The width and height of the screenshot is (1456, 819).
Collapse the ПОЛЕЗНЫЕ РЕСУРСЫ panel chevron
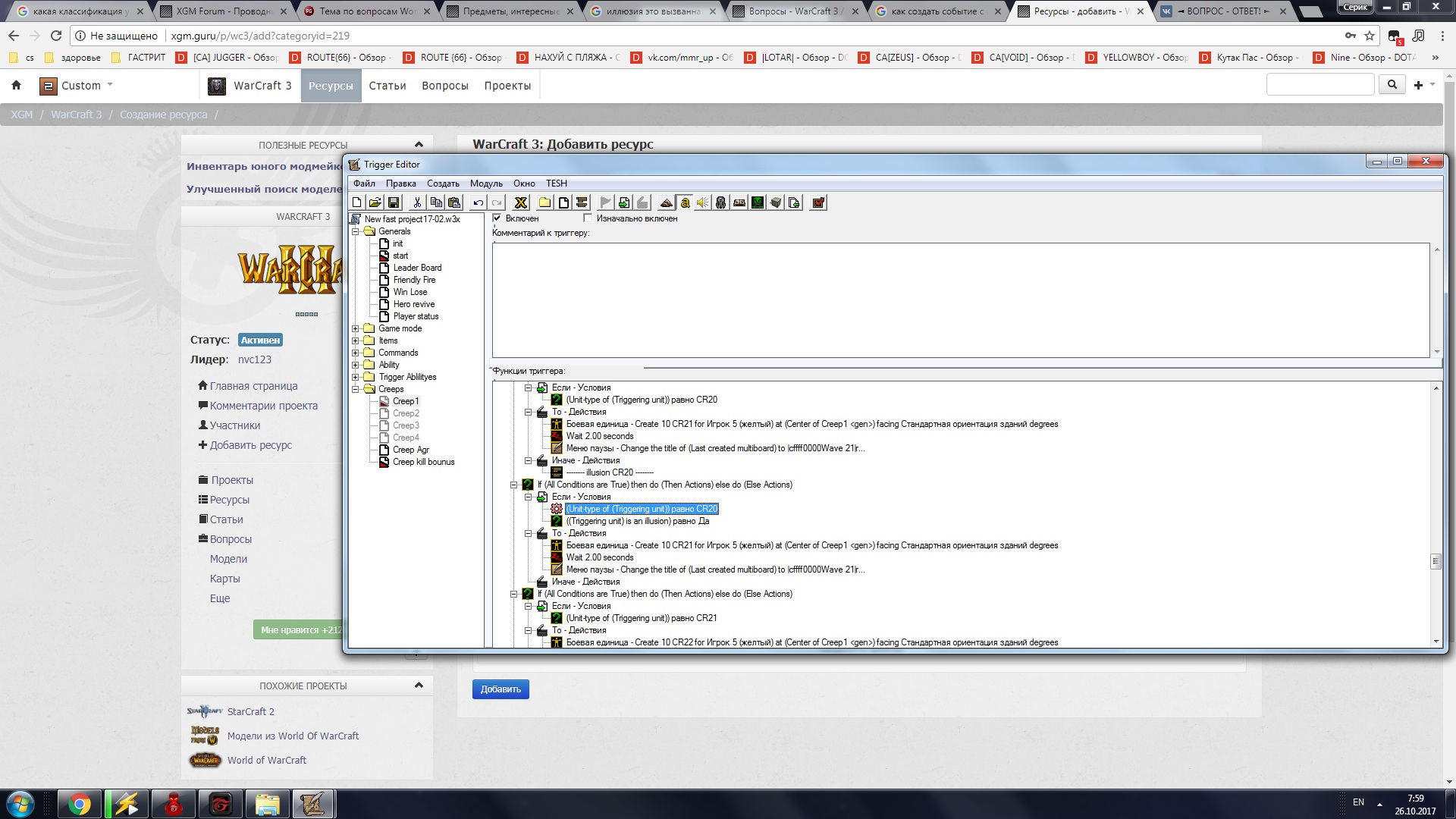coord(419,145)
